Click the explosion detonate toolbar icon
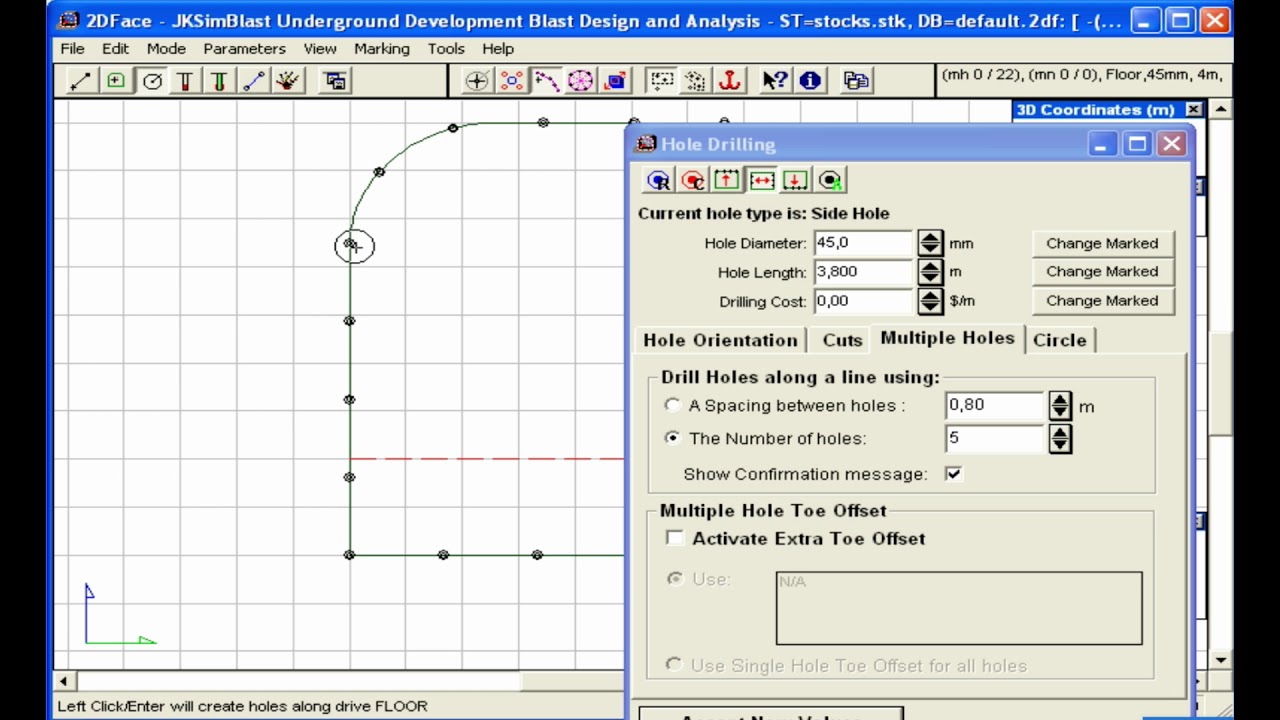This screenshot has height=720, width=1280. click(x=288, y=81)
